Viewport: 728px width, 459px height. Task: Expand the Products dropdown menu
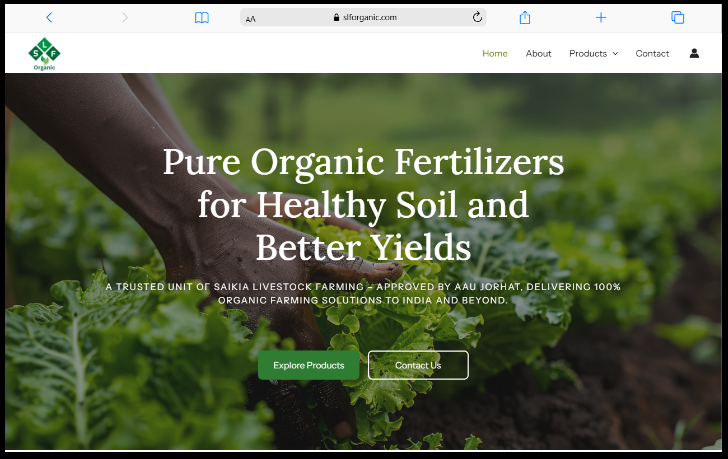pos(588,54)
